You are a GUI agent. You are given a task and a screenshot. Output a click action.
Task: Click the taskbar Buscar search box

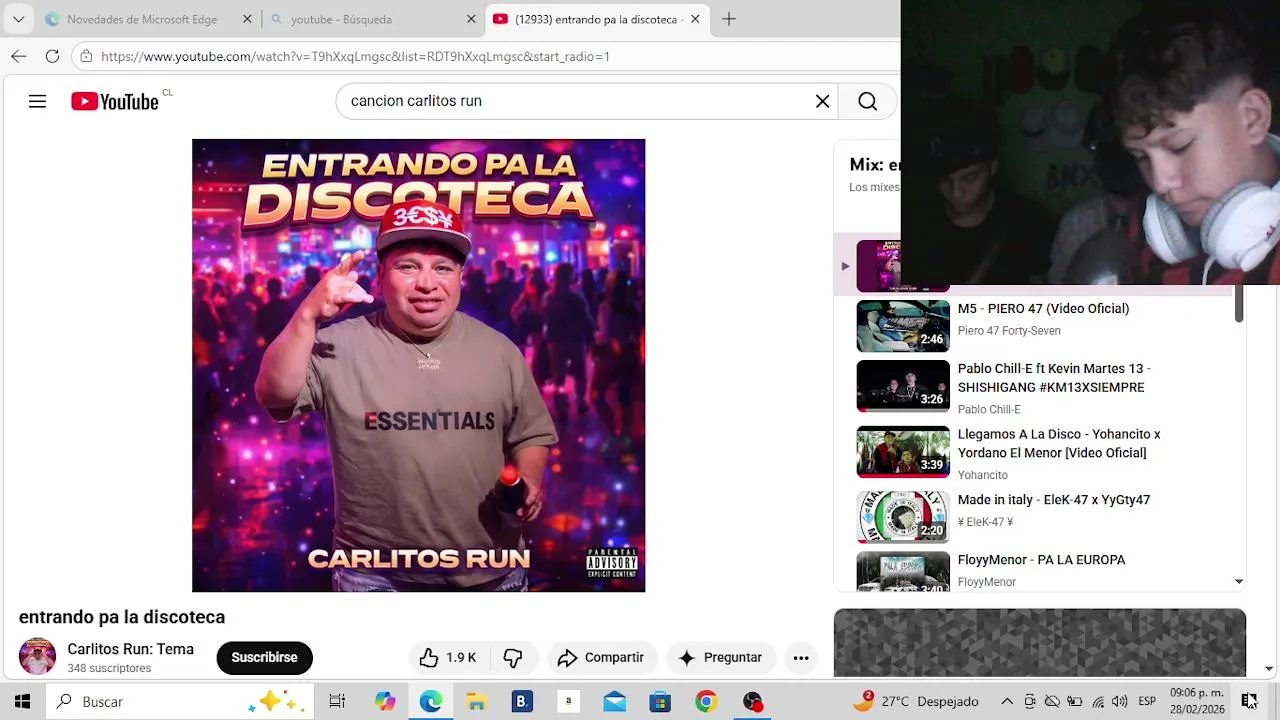[x=180, y=702]
